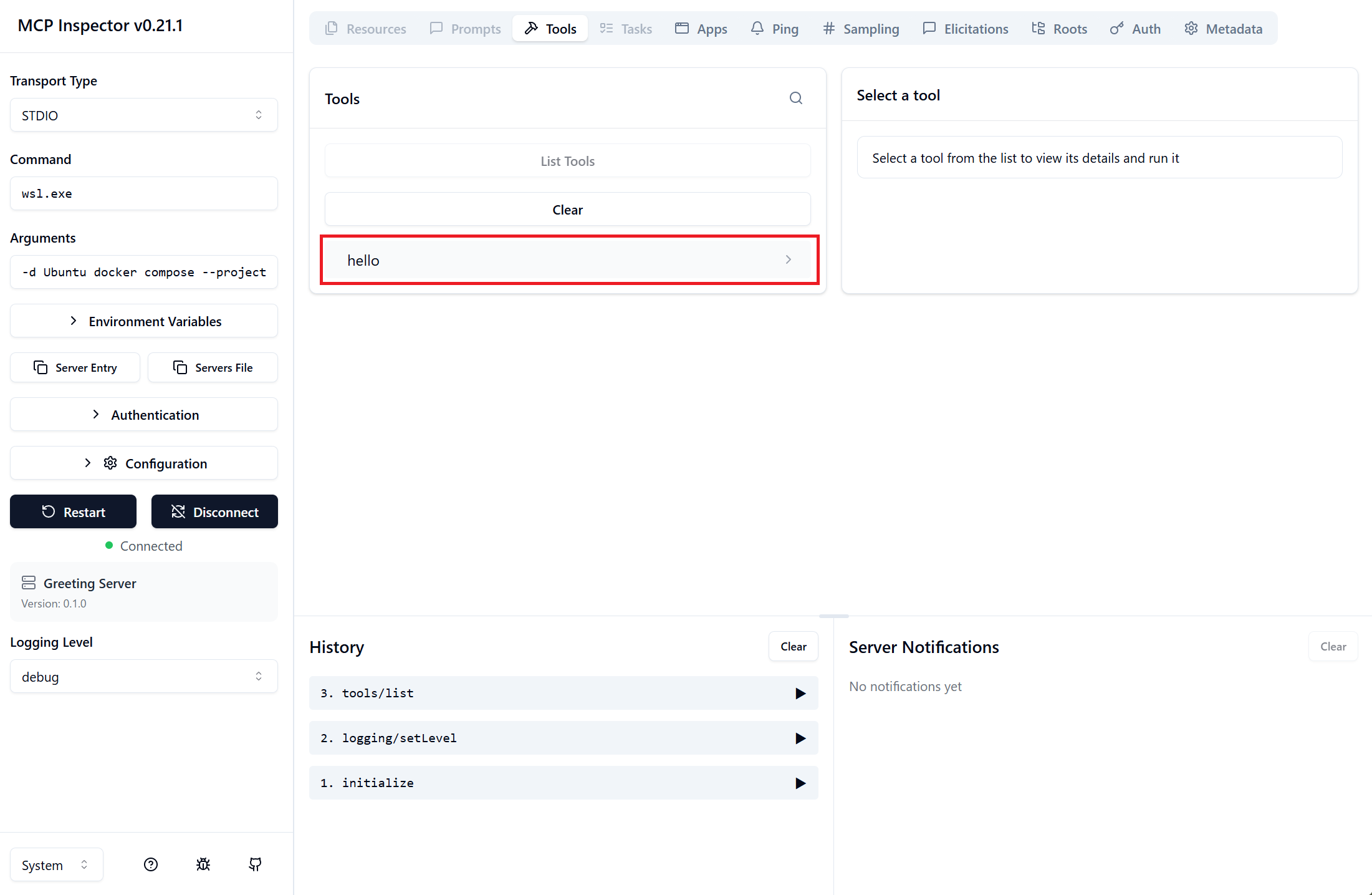Clear the Server Notifications
Screen dimensions: 1372x895
pos(1333,647)
